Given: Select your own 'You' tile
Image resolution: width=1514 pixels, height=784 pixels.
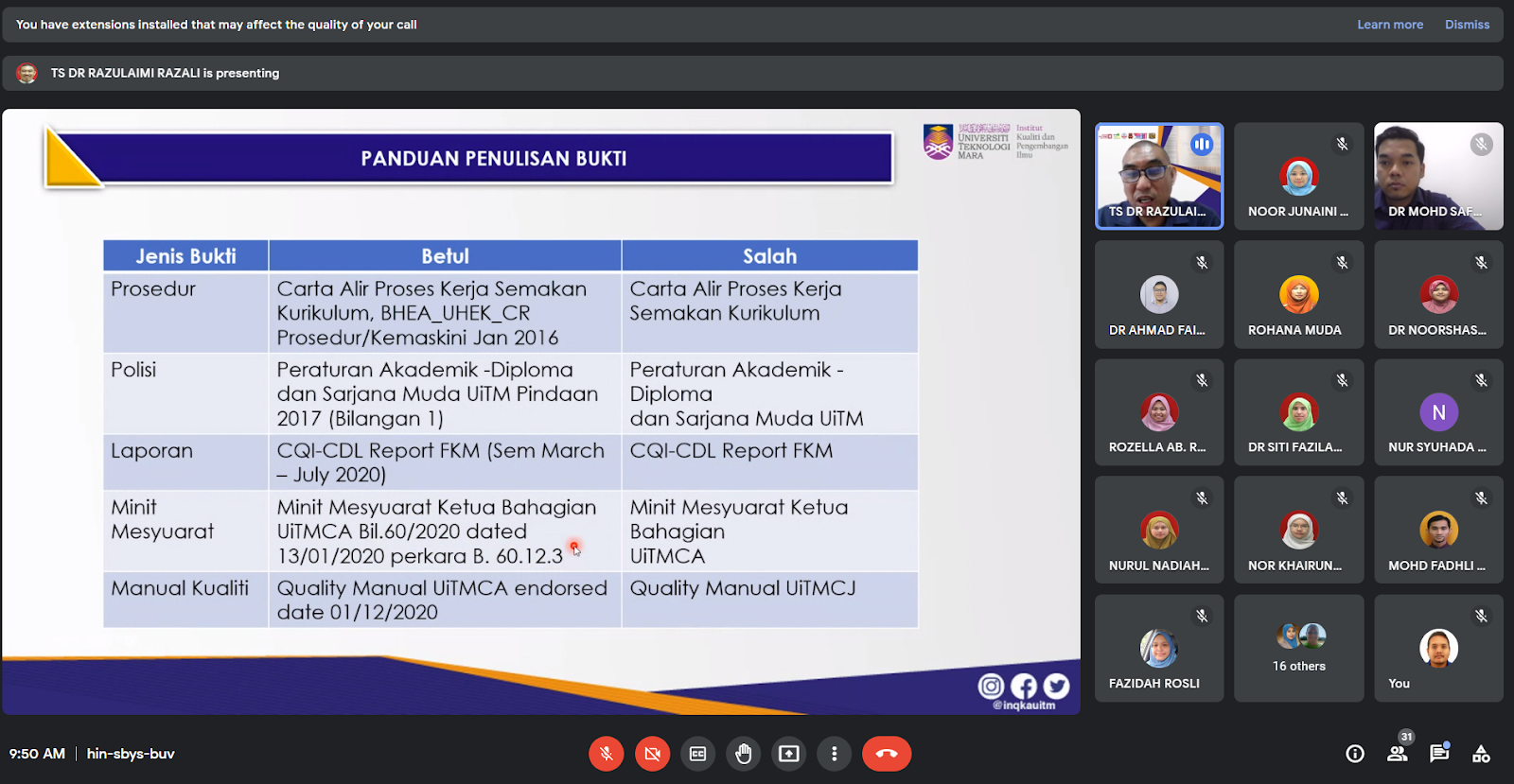Looking at the screenshot, I should pos(1438,648).
